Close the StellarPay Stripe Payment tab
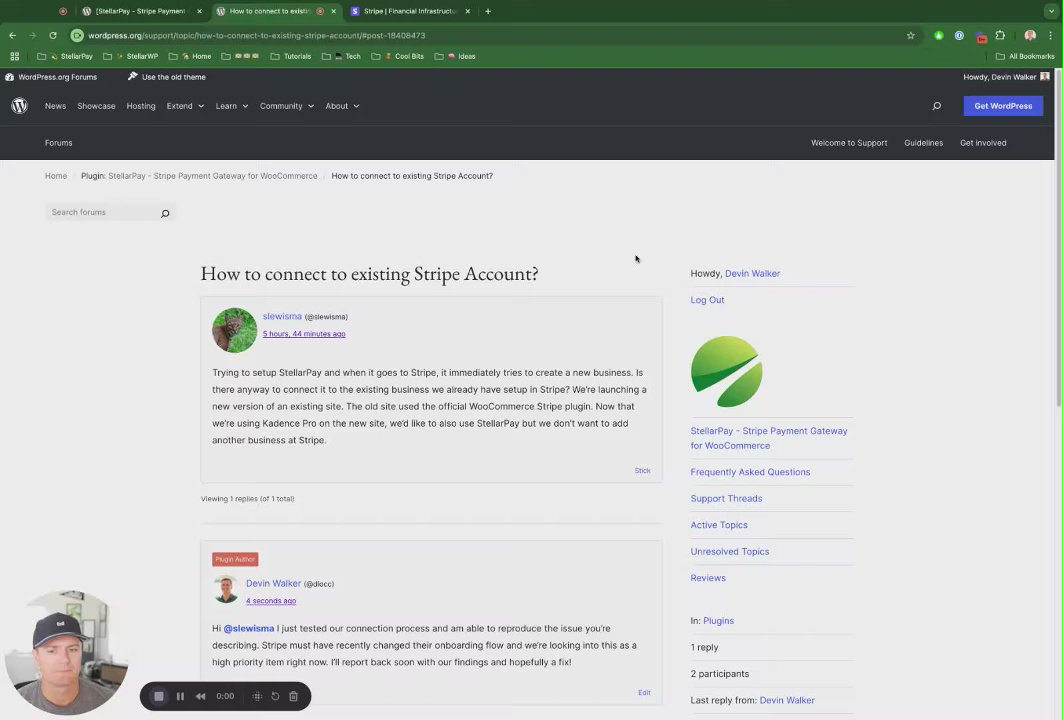The image size is (1063, 720). click(x=199, y=12)
